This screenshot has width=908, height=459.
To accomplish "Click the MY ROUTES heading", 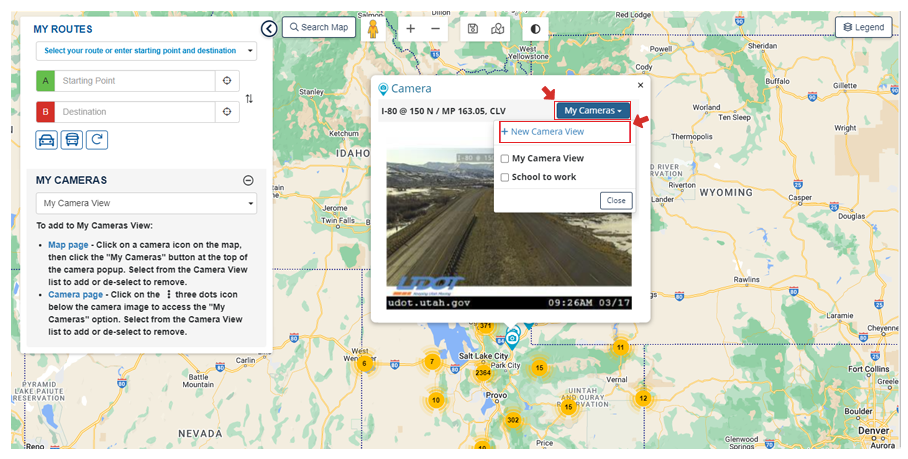I will coord(63,29).
